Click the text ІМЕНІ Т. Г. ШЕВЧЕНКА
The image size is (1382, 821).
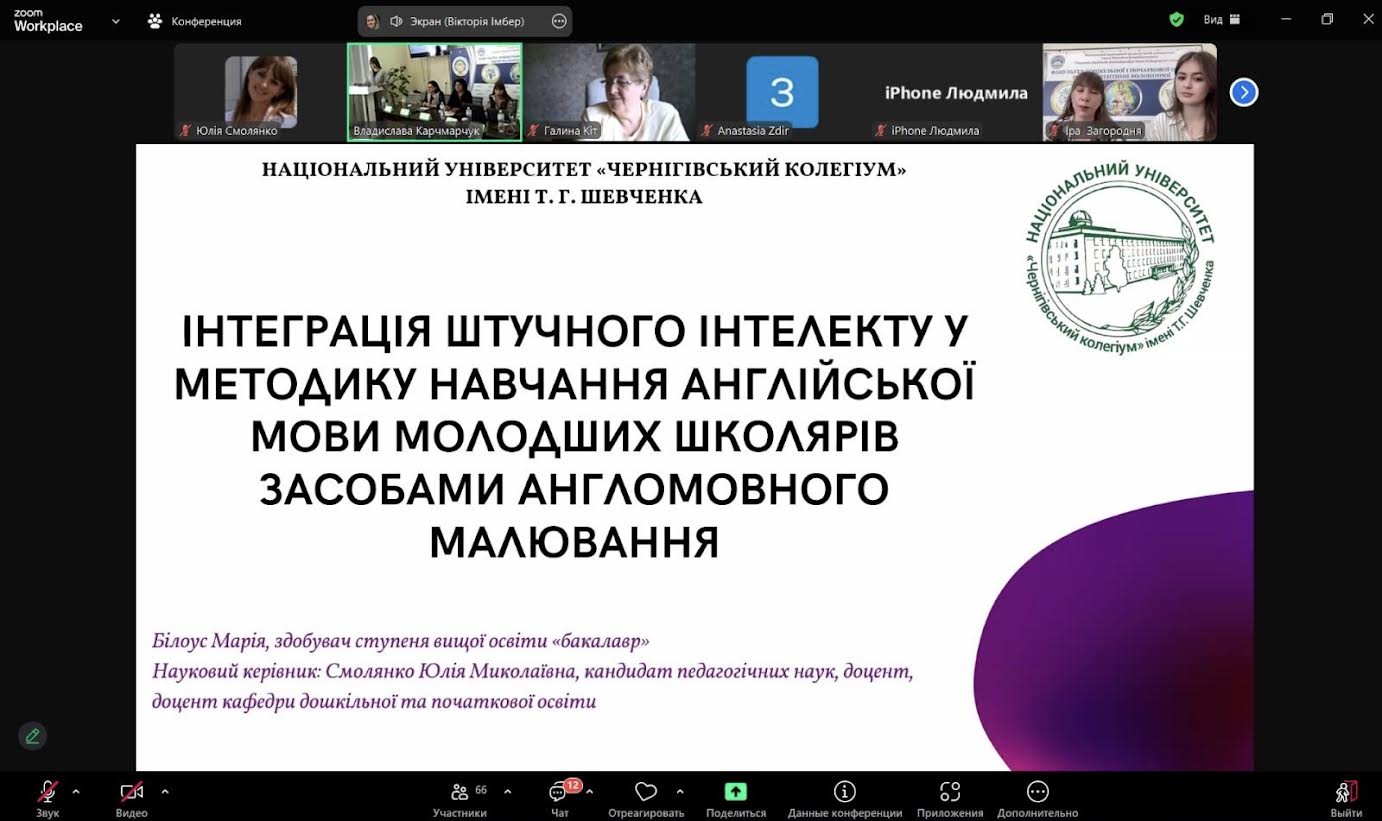[x=584, y=197]
